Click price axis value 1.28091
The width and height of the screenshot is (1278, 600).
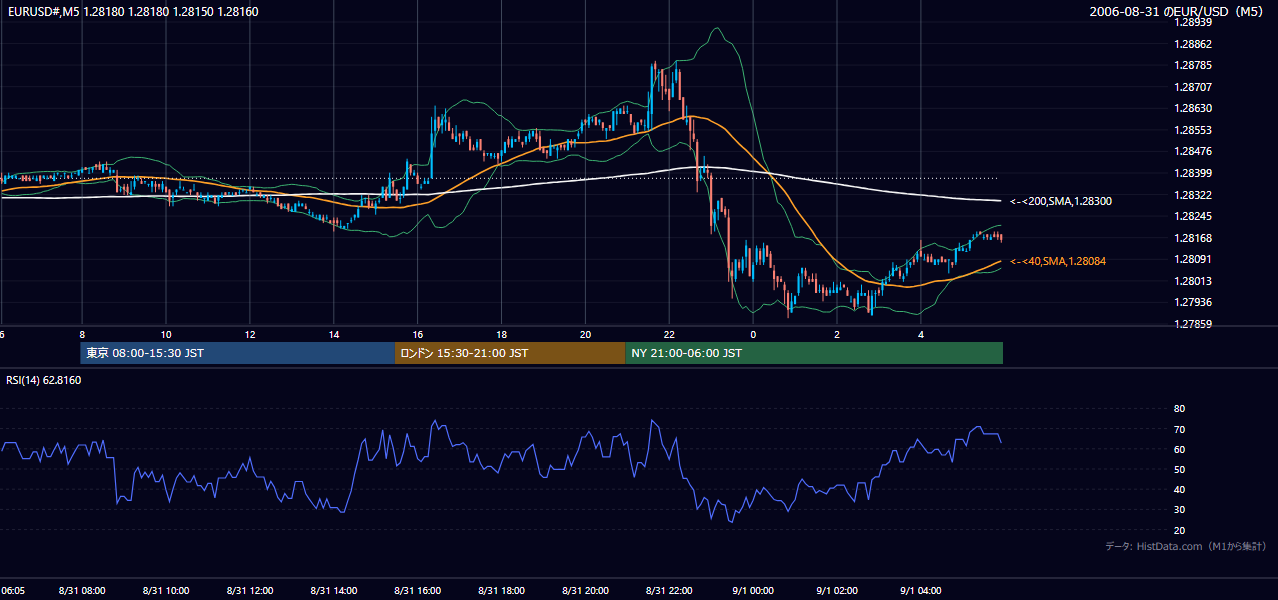coord(1192,260)
